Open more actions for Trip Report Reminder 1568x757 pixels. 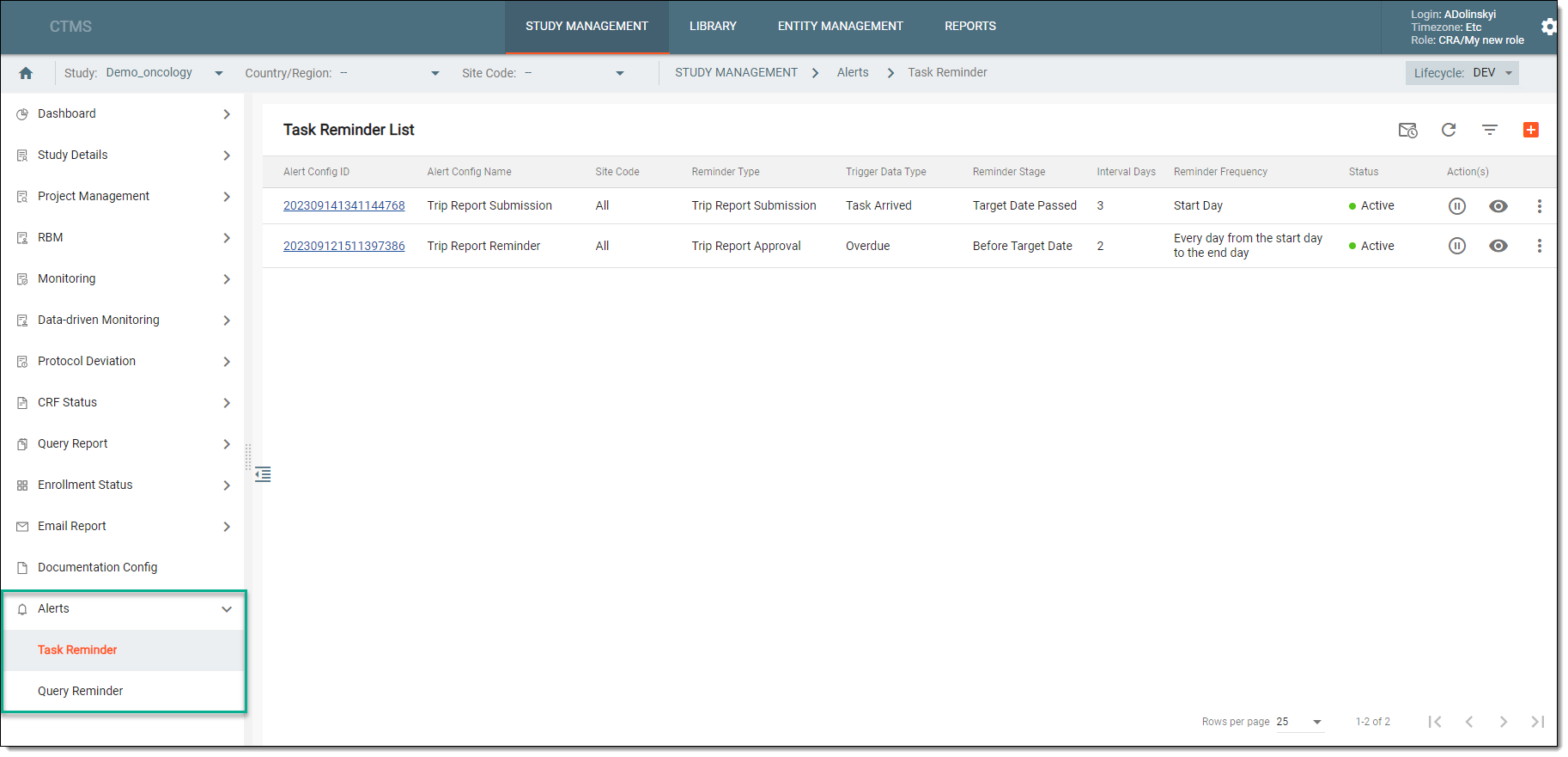point(1540,246)
